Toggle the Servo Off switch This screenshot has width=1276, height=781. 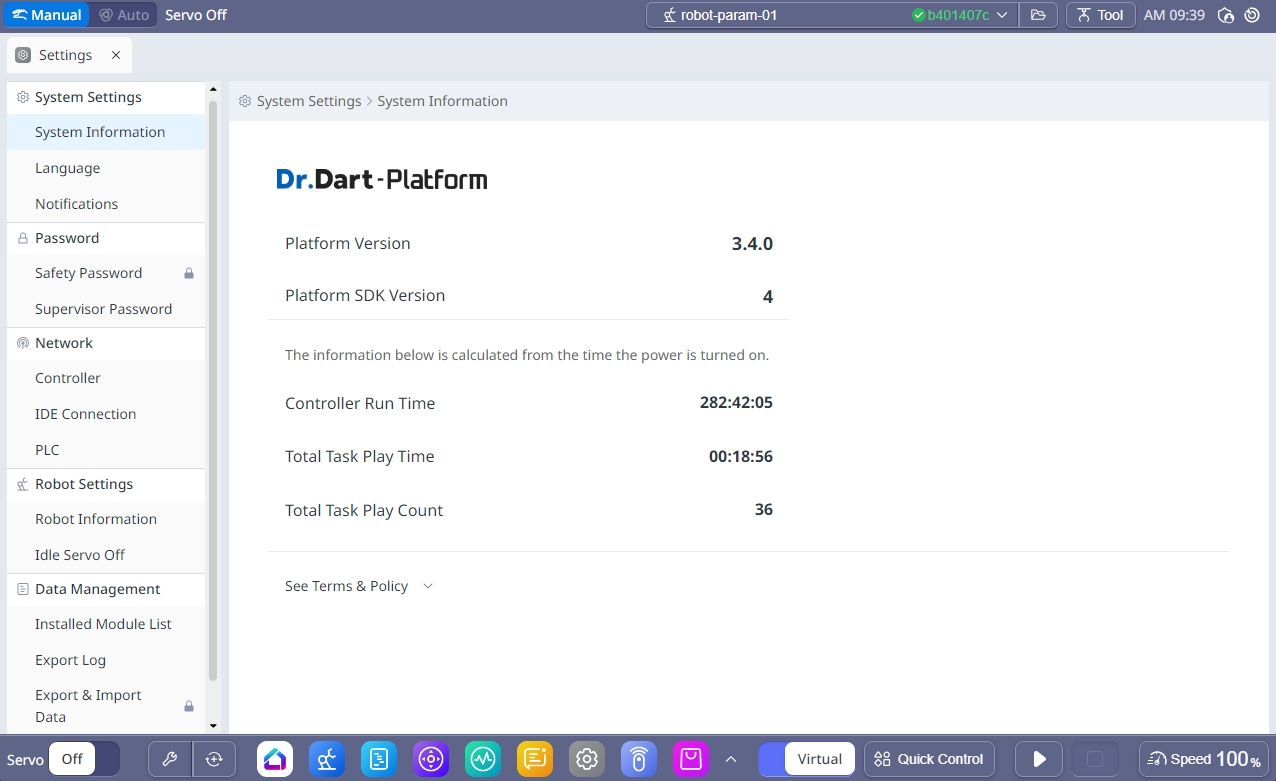(x=84, y=759)
